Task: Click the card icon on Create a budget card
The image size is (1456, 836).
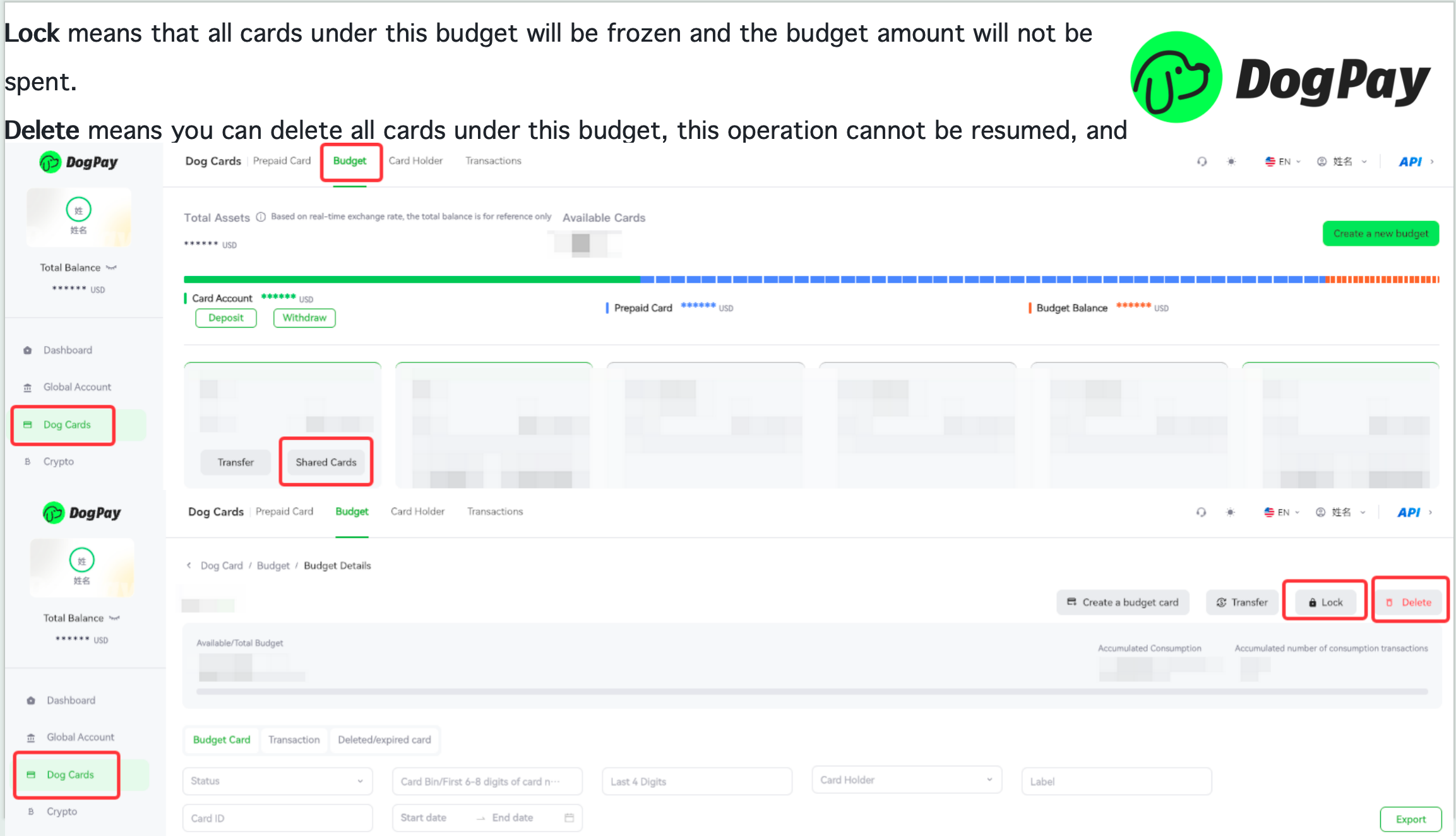Action: 1071,602
